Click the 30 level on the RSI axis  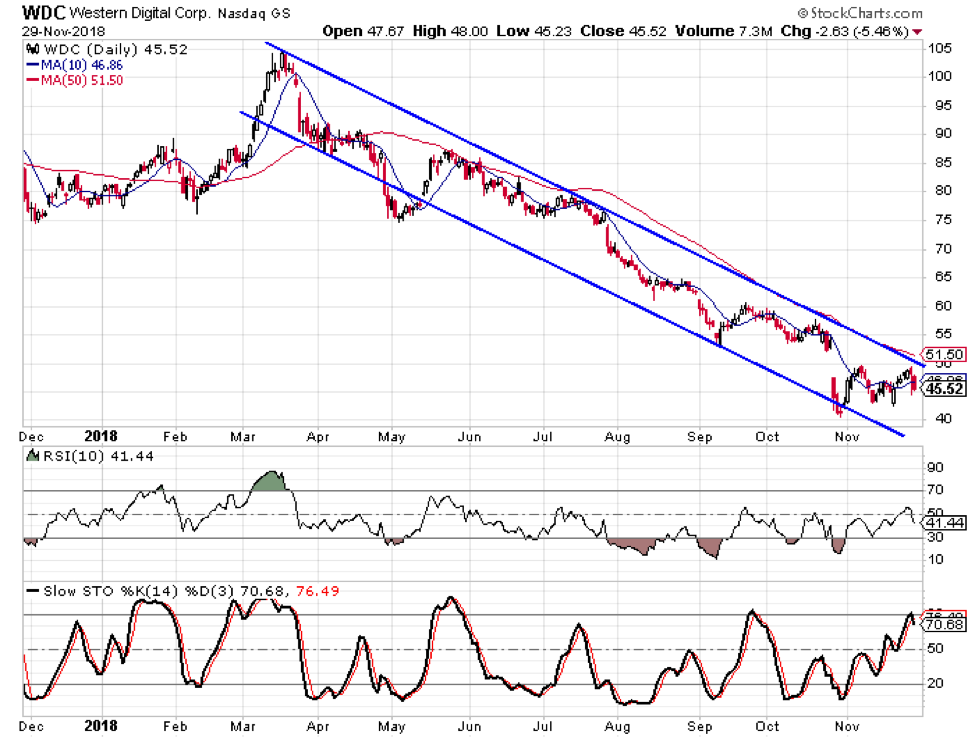(935, 538)
